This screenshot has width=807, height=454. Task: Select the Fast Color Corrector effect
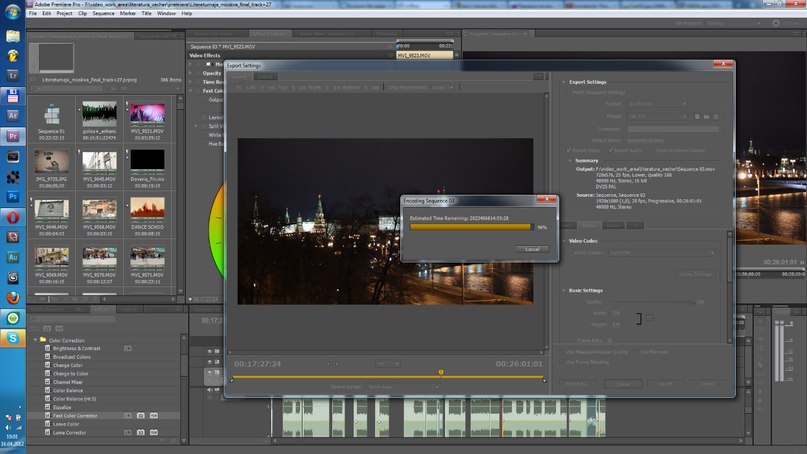74,415
